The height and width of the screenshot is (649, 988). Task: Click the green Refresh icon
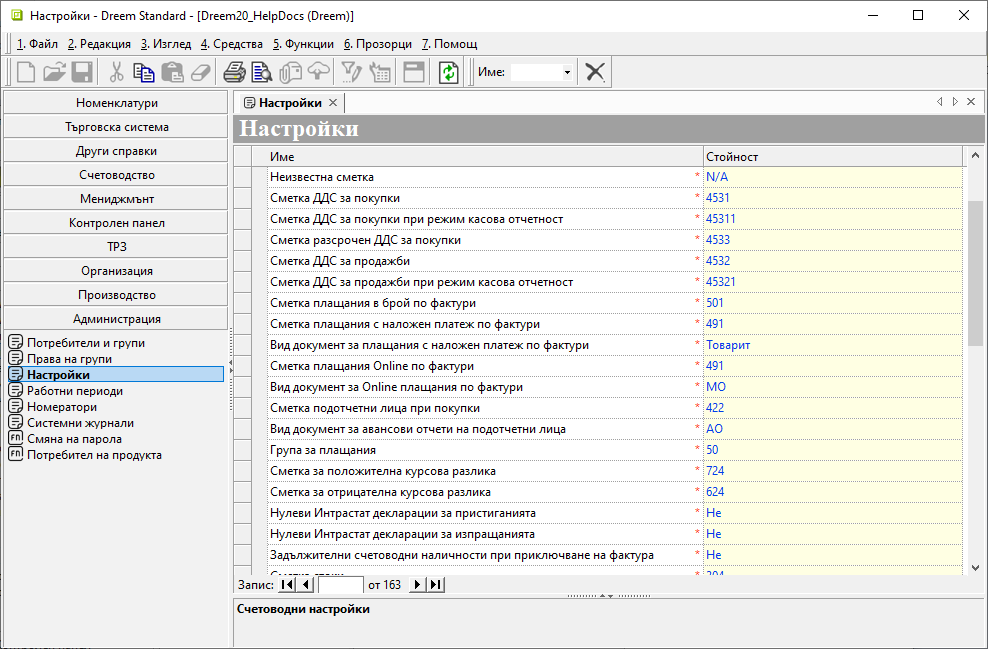point(449,72)
